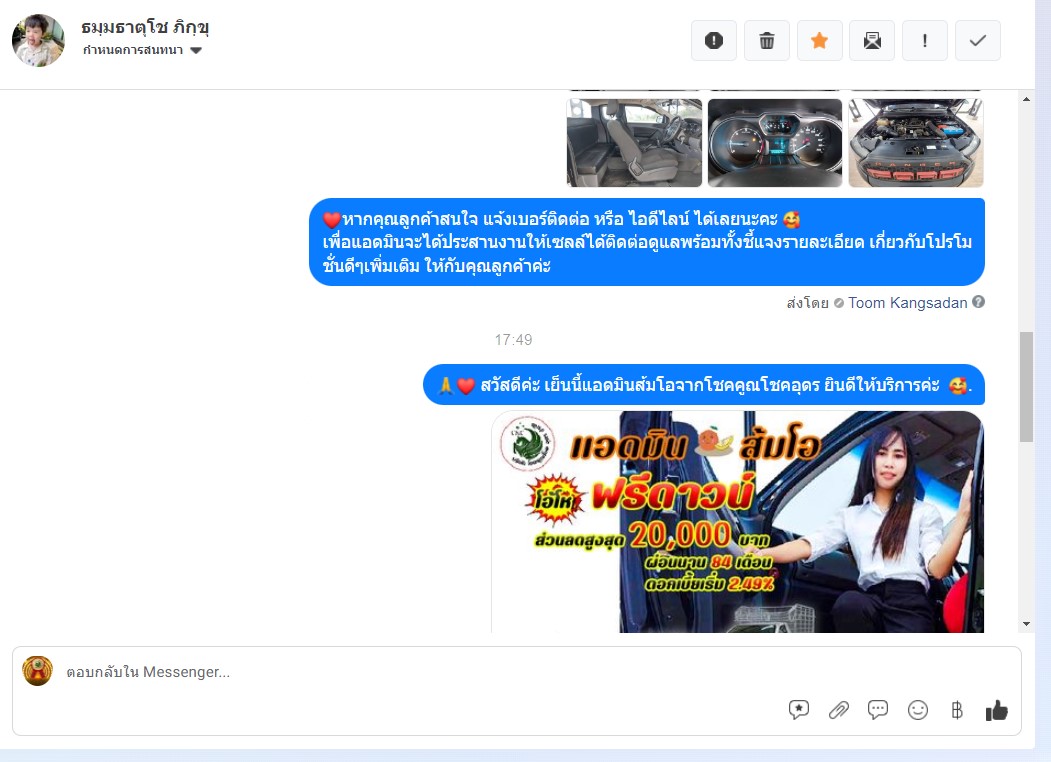Request payment with baht icon
Image resolution: width=1051 pixels, height=762 pixels.
coord(957,710)
